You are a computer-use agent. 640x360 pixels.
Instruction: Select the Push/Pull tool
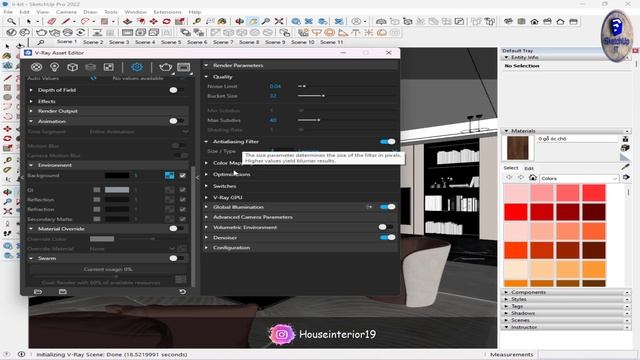click(127, 21)
